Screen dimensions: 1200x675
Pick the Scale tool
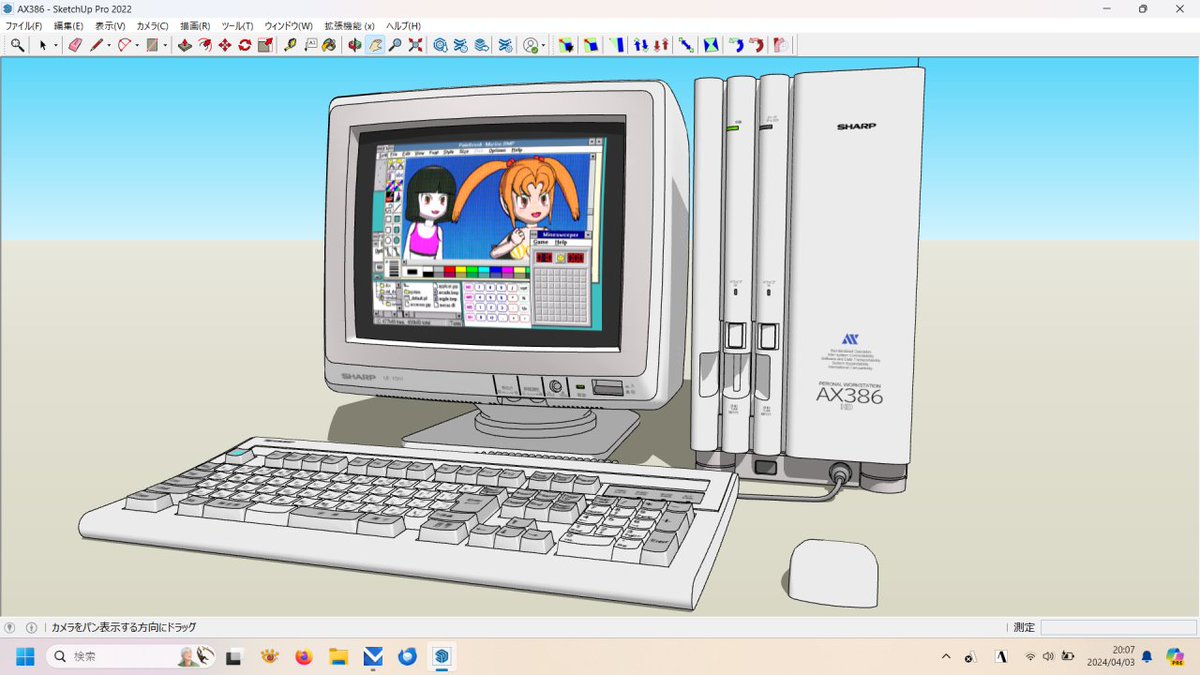pos(264,45)
